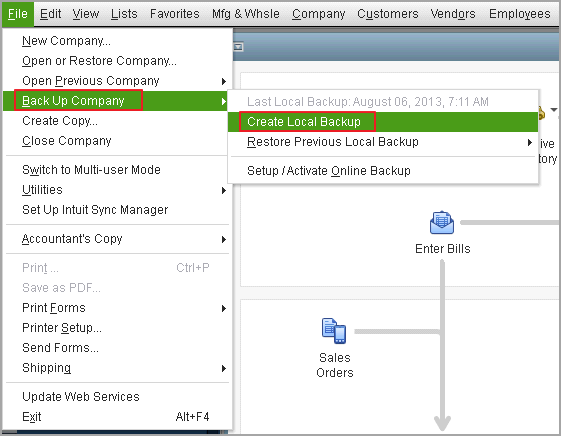Select Exit from the File menu

pos(117,417)
